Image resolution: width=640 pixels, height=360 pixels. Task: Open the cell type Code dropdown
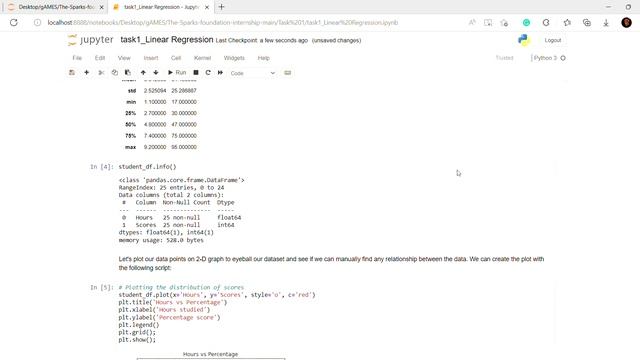pos(252,73)
